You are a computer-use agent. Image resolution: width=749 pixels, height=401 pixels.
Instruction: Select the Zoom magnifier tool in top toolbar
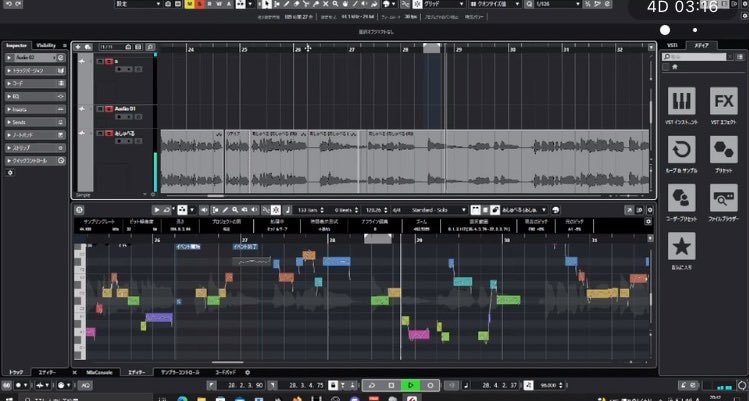[x=336, y=4]
